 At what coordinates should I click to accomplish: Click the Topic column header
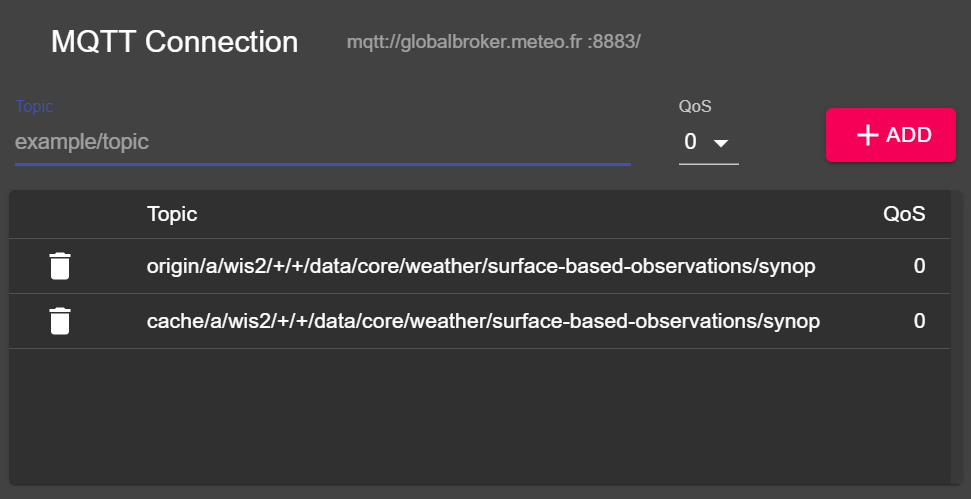(x=172, y=214)
